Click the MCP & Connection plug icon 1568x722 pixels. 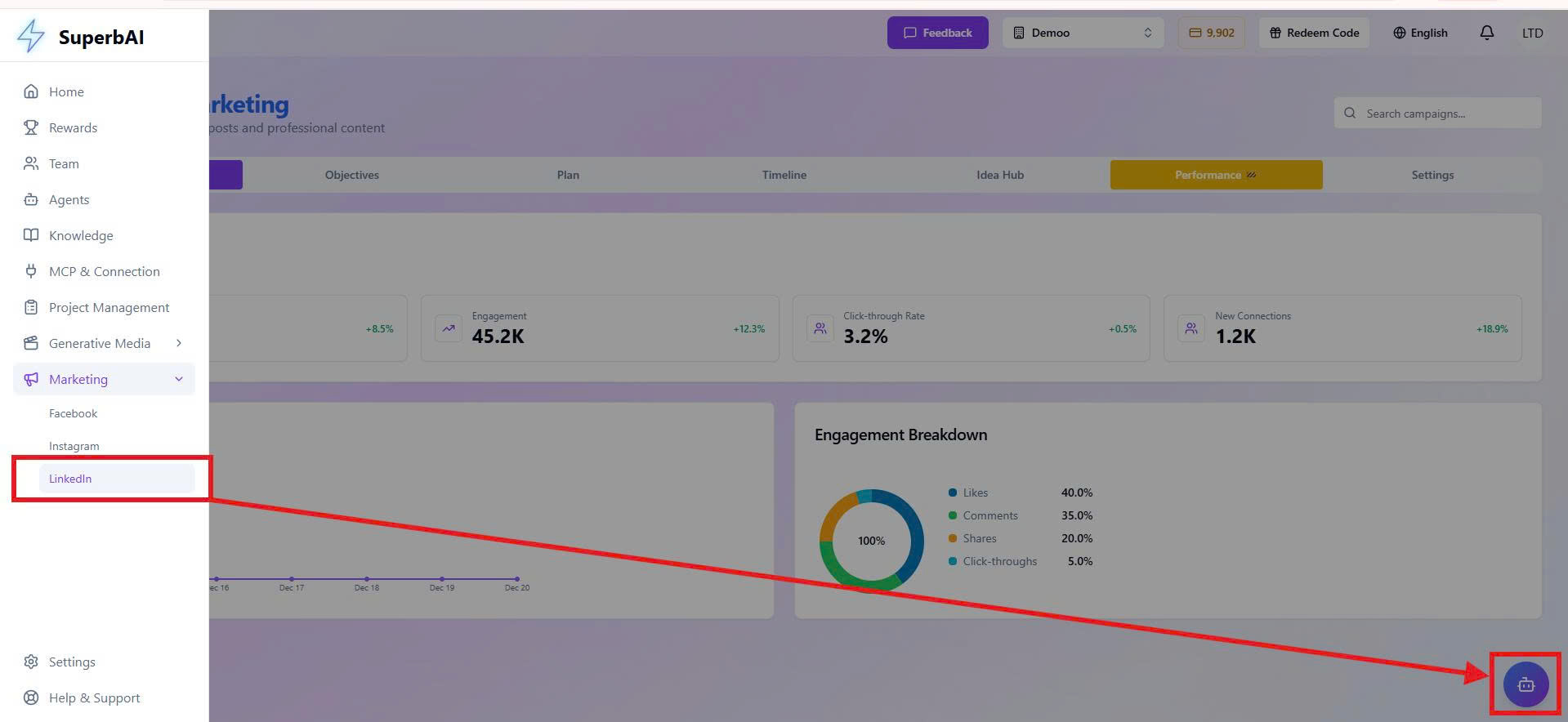tap(31, 271)
